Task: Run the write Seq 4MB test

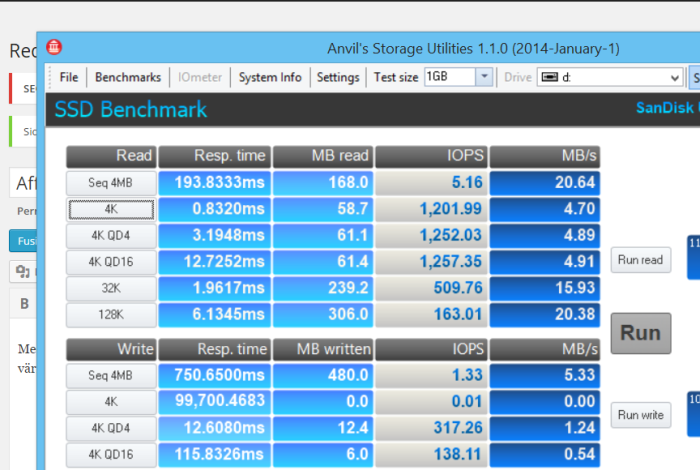Action: [110, 376]
